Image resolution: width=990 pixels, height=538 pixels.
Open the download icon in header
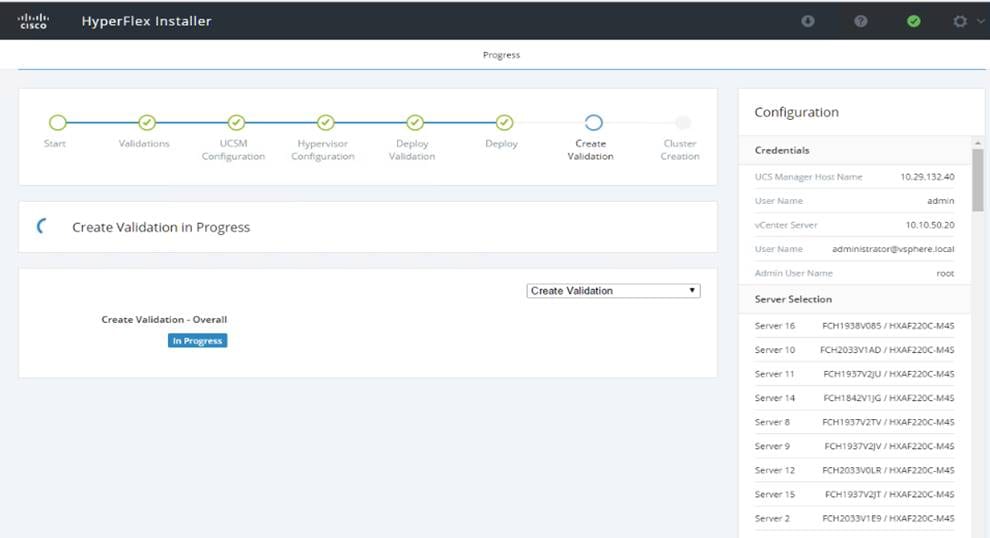[x=808, y=21]
